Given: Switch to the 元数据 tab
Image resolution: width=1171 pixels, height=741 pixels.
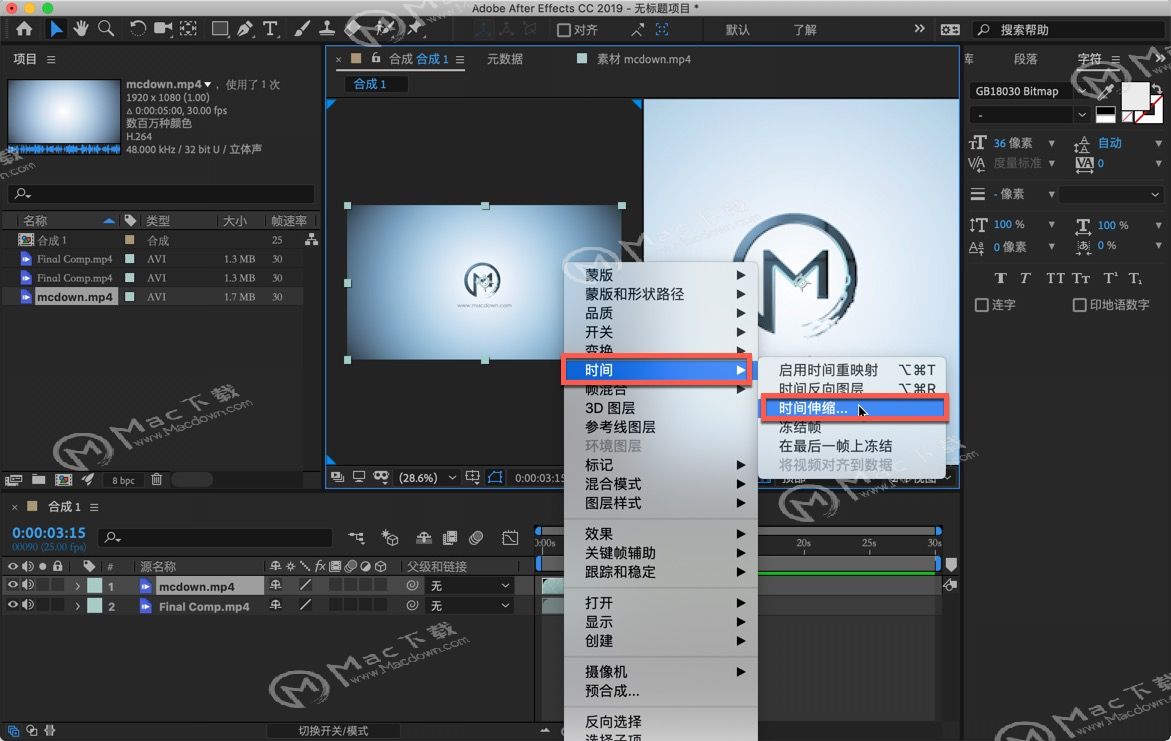Looking at the screenshot, I should pyautogui.click(x=505, y=59).
